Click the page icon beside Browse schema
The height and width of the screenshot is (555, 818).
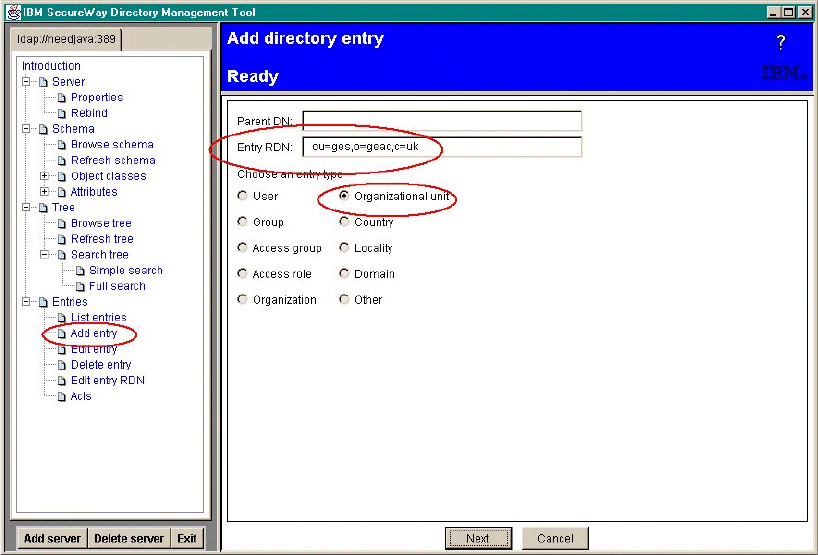pyautogui.click(x=62, y=144)
